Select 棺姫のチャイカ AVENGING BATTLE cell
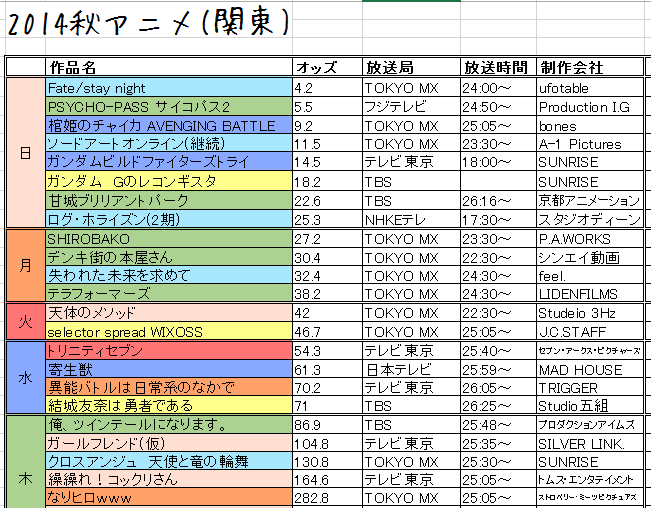 169,125
